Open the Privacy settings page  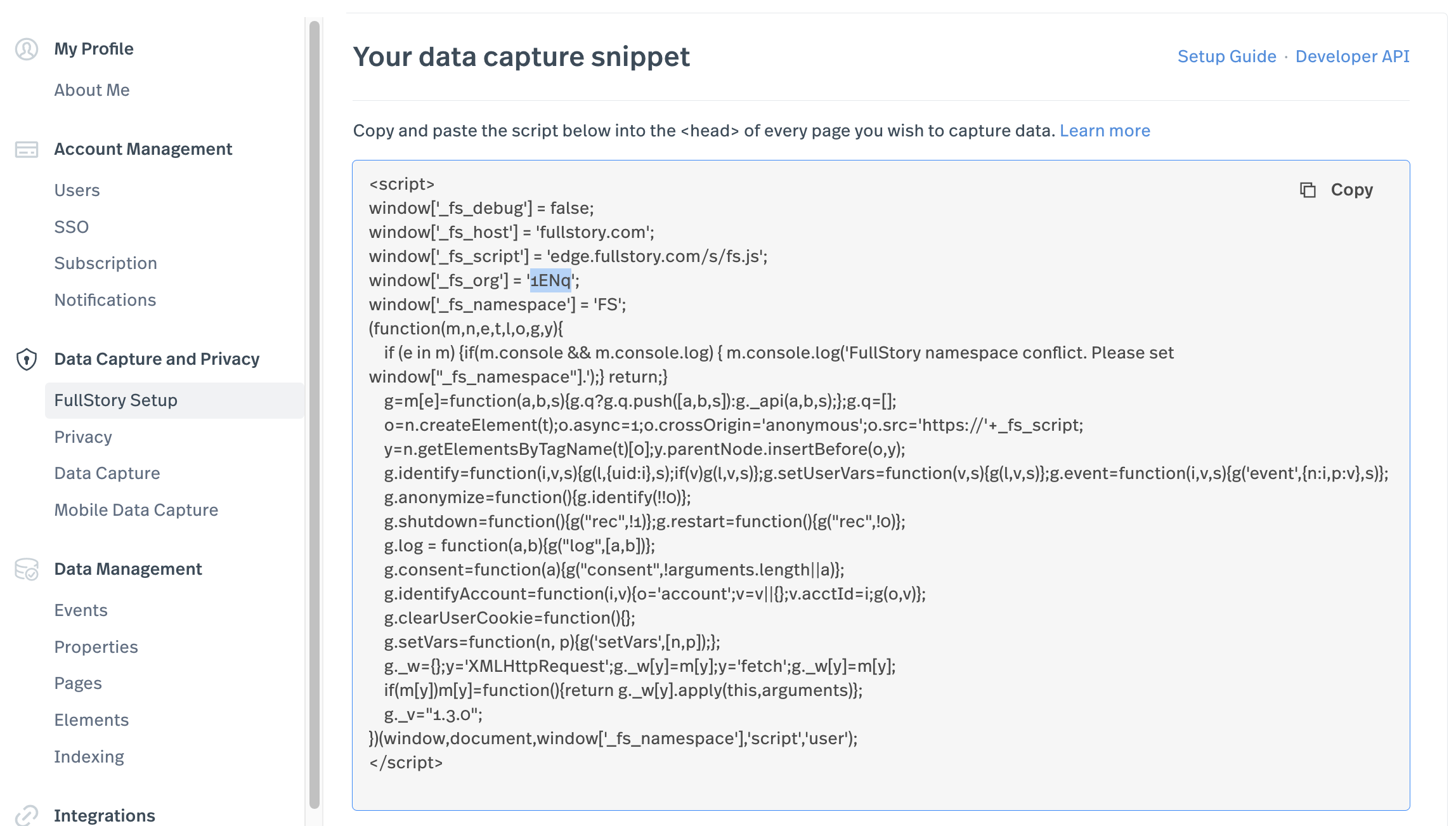83,437
